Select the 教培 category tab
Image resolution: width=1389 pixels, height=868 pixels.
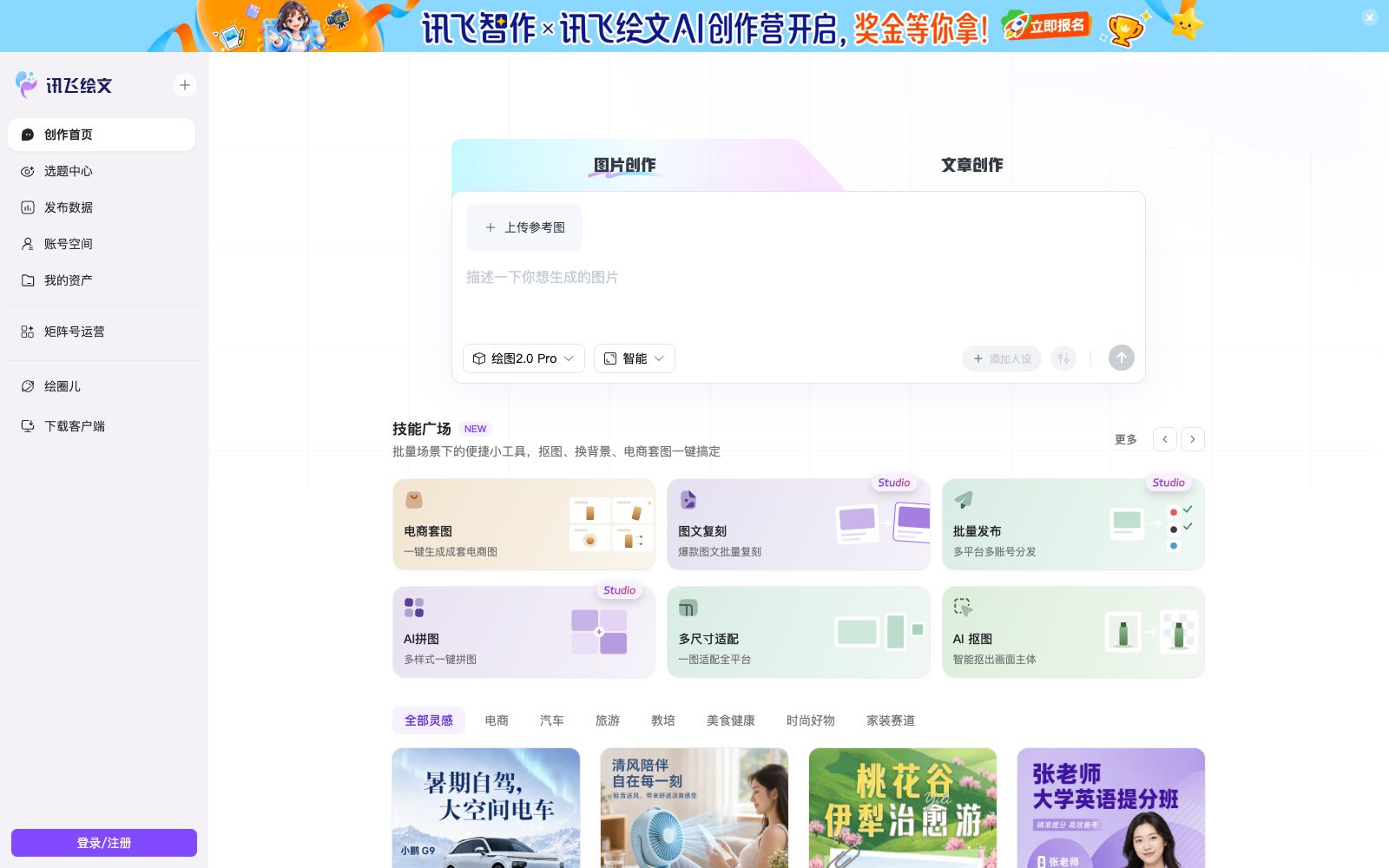663,720
